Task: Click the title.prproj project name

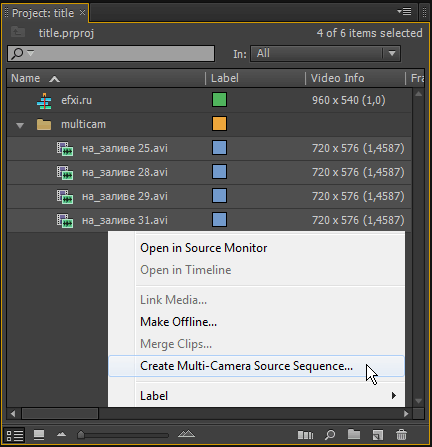Action: 66,33
